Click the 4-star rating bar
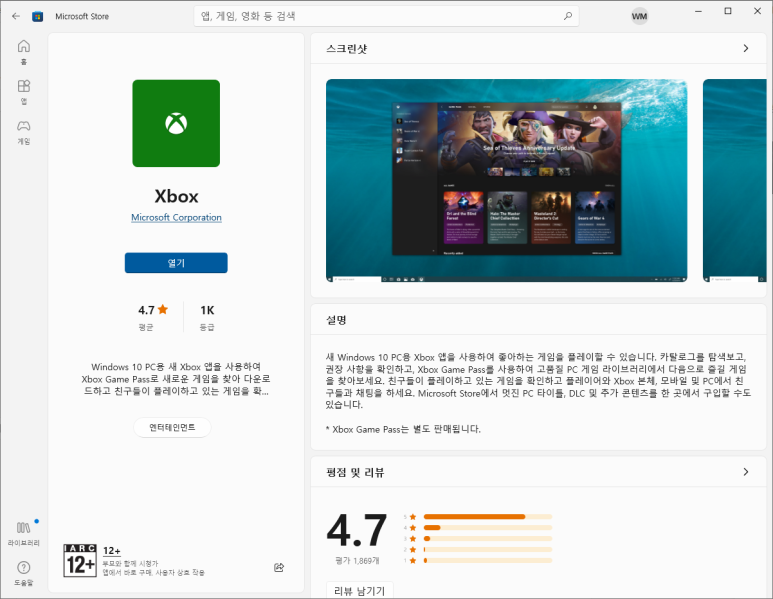This screenshot has height=599, width=773. [488, 528]
